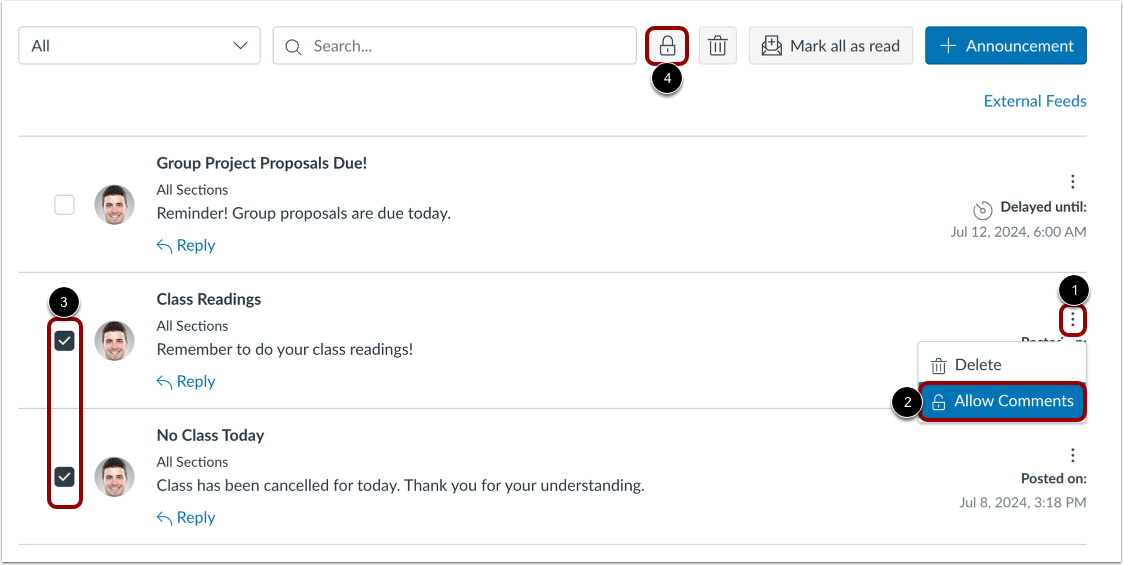Viewport: 1123px width, 565px height.
Task: Click the add Announcement button
Action: [1005, 46]
